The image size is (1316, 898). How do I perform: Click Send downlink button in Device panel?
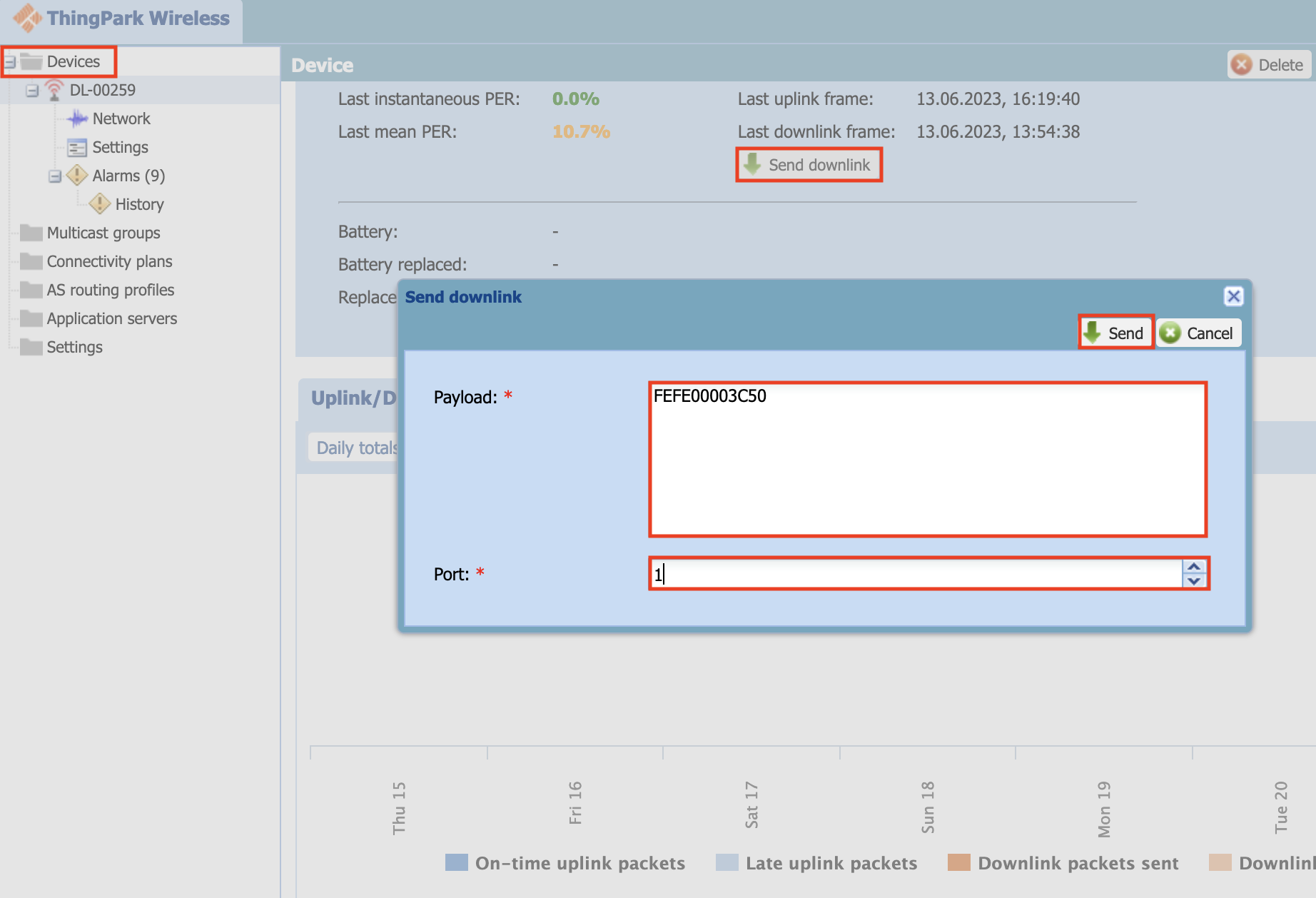coord(809,165)
